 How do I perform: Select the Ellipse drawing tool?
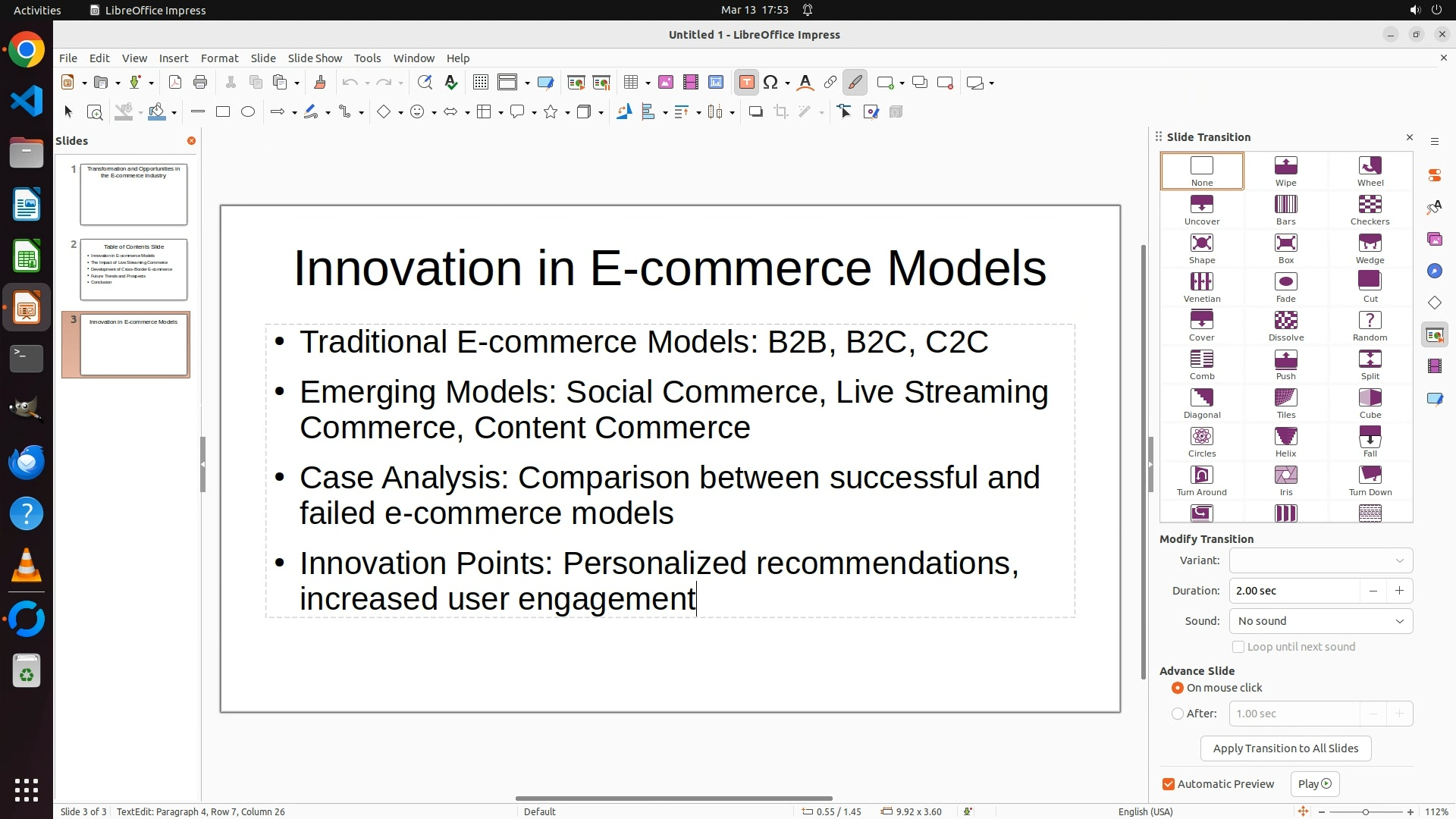(x=248, y=112)
